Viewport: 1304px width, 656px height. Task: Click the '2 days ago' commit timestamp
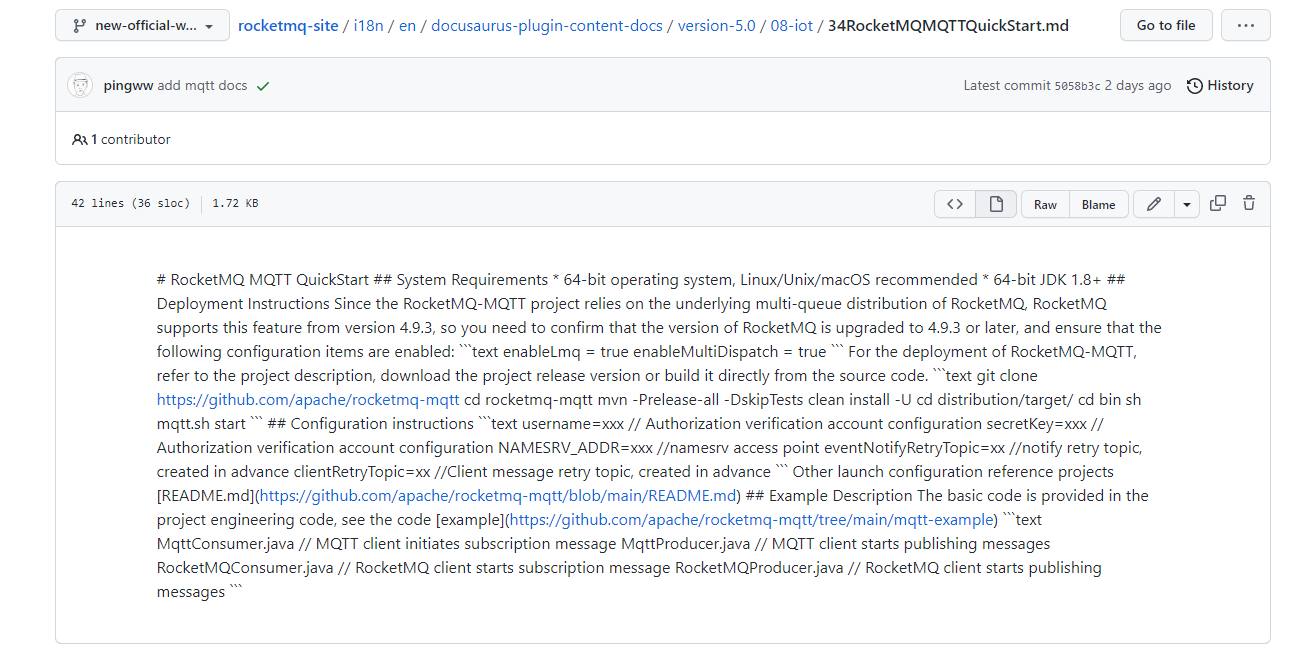1138,86
